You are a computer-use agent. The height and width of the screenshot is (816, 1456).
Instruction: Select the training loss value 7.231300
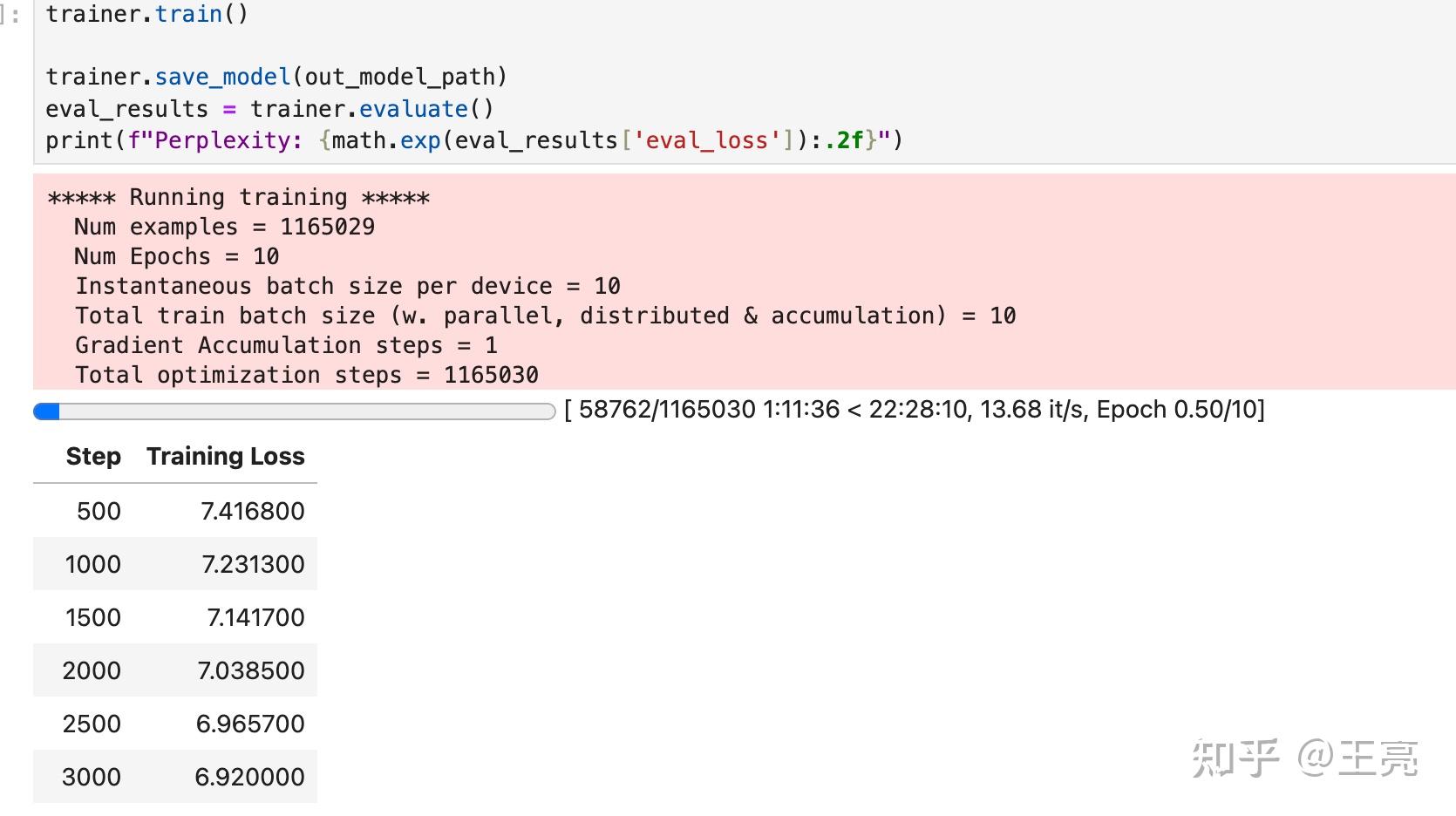253,564
